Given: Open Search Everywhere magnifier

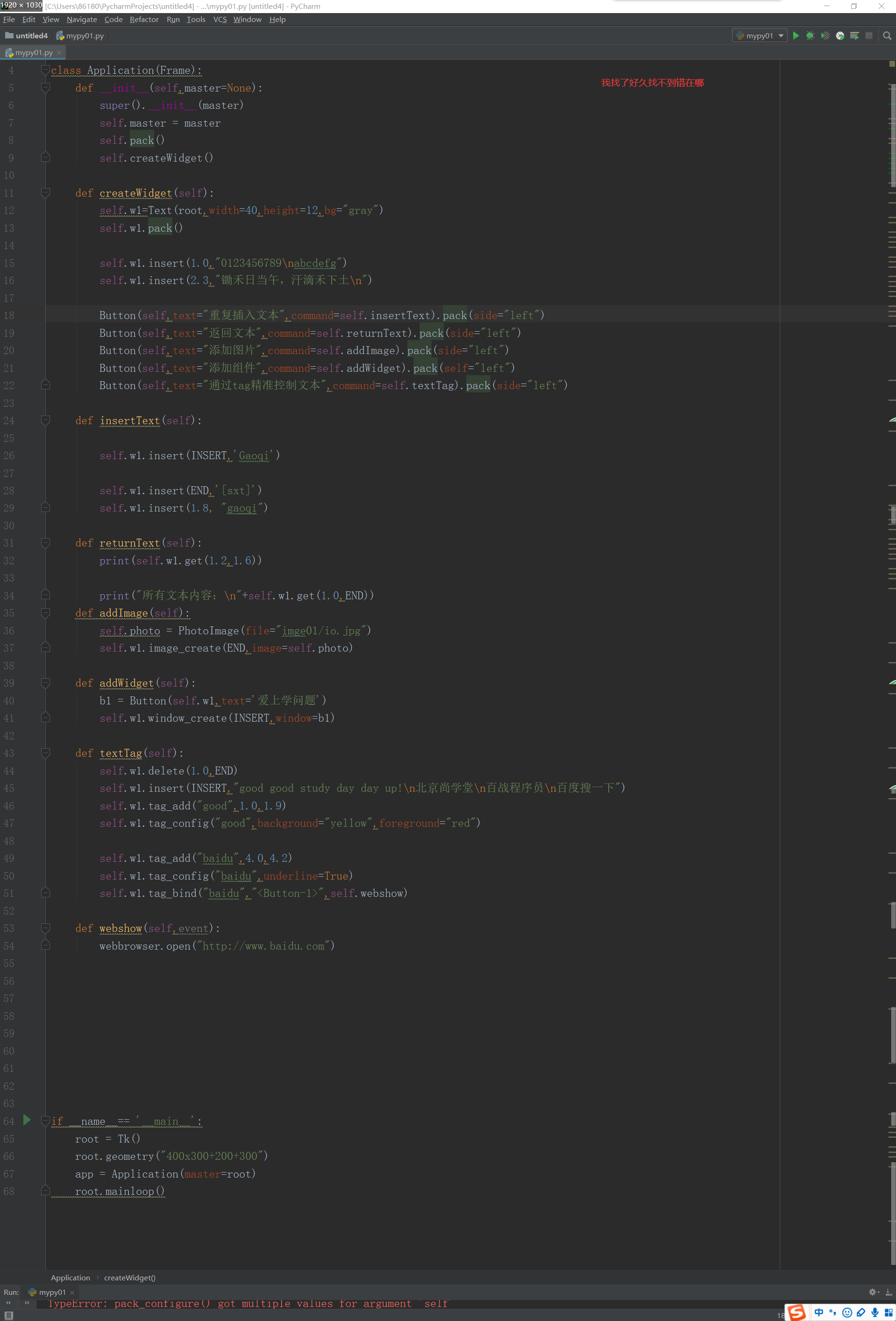Looking at the screenshot, I should (x=887, y=35).
